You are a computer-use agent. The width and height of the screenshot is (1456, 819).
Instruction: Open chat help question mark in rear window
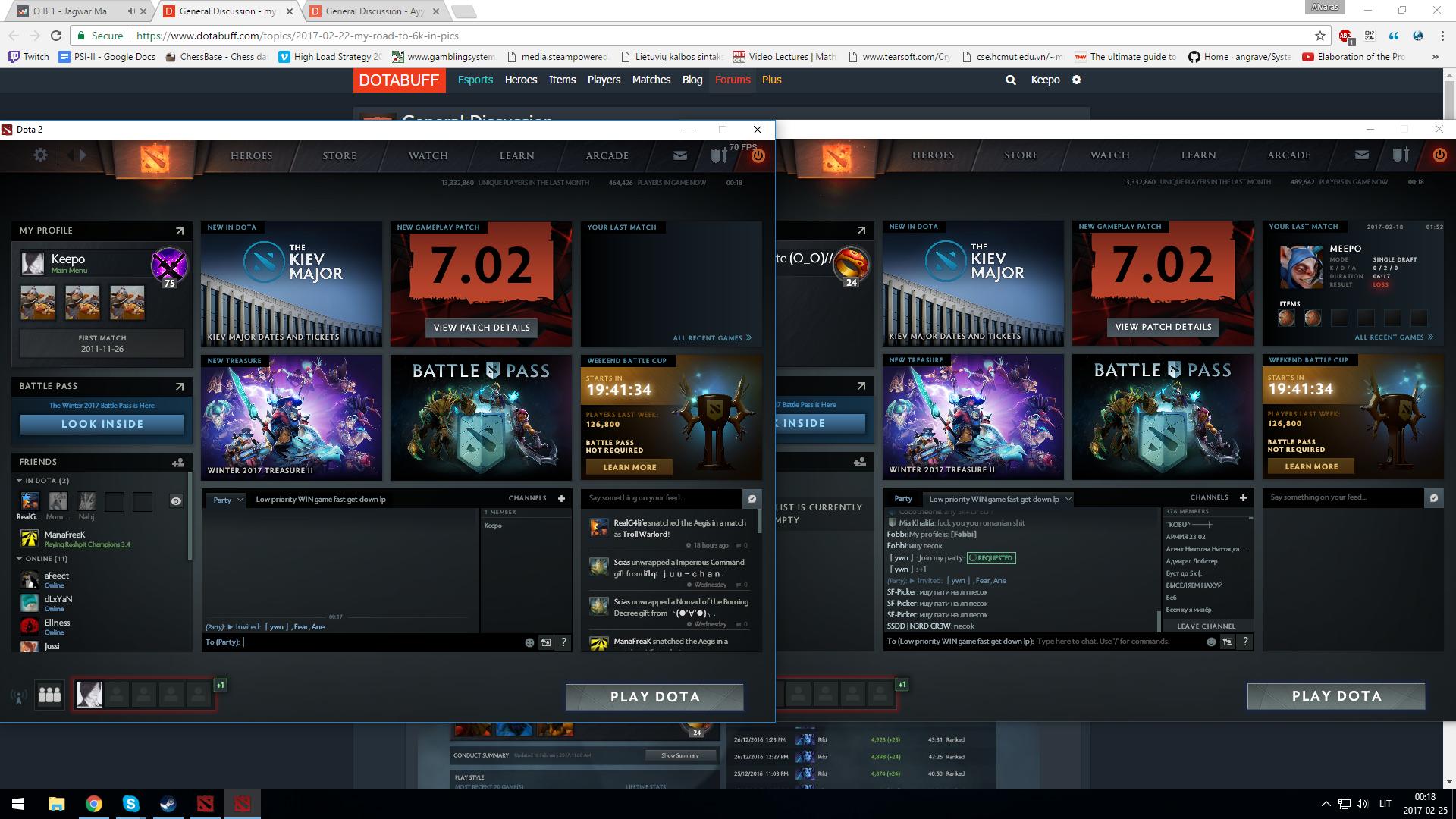point(1245,642)
